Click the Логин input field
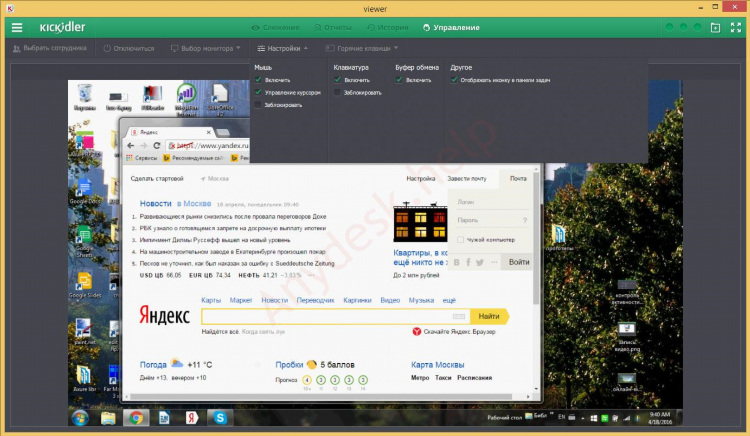 point(492,202)
